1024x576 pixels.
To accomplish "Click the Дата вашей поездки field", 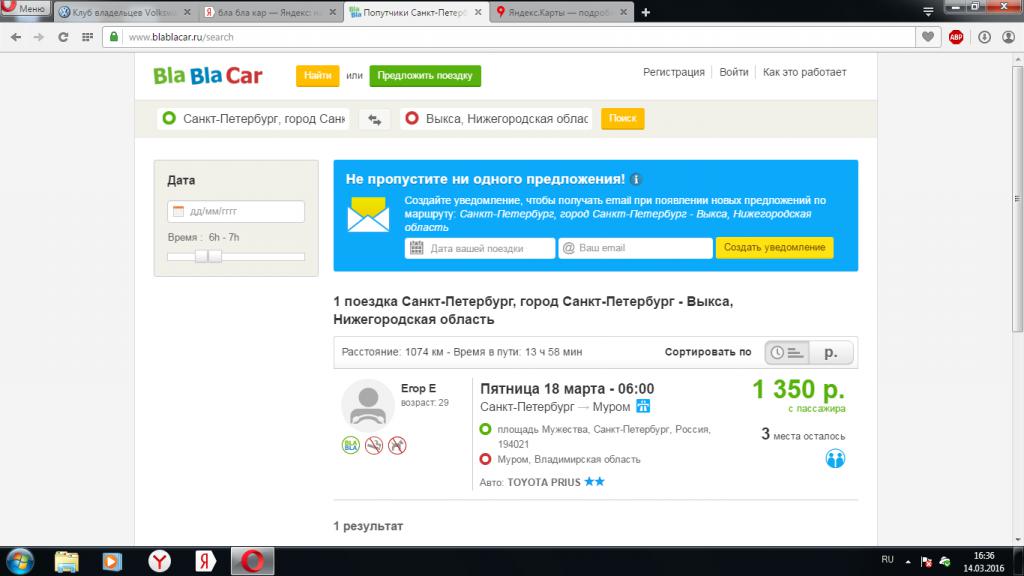I will pos(480,248).
